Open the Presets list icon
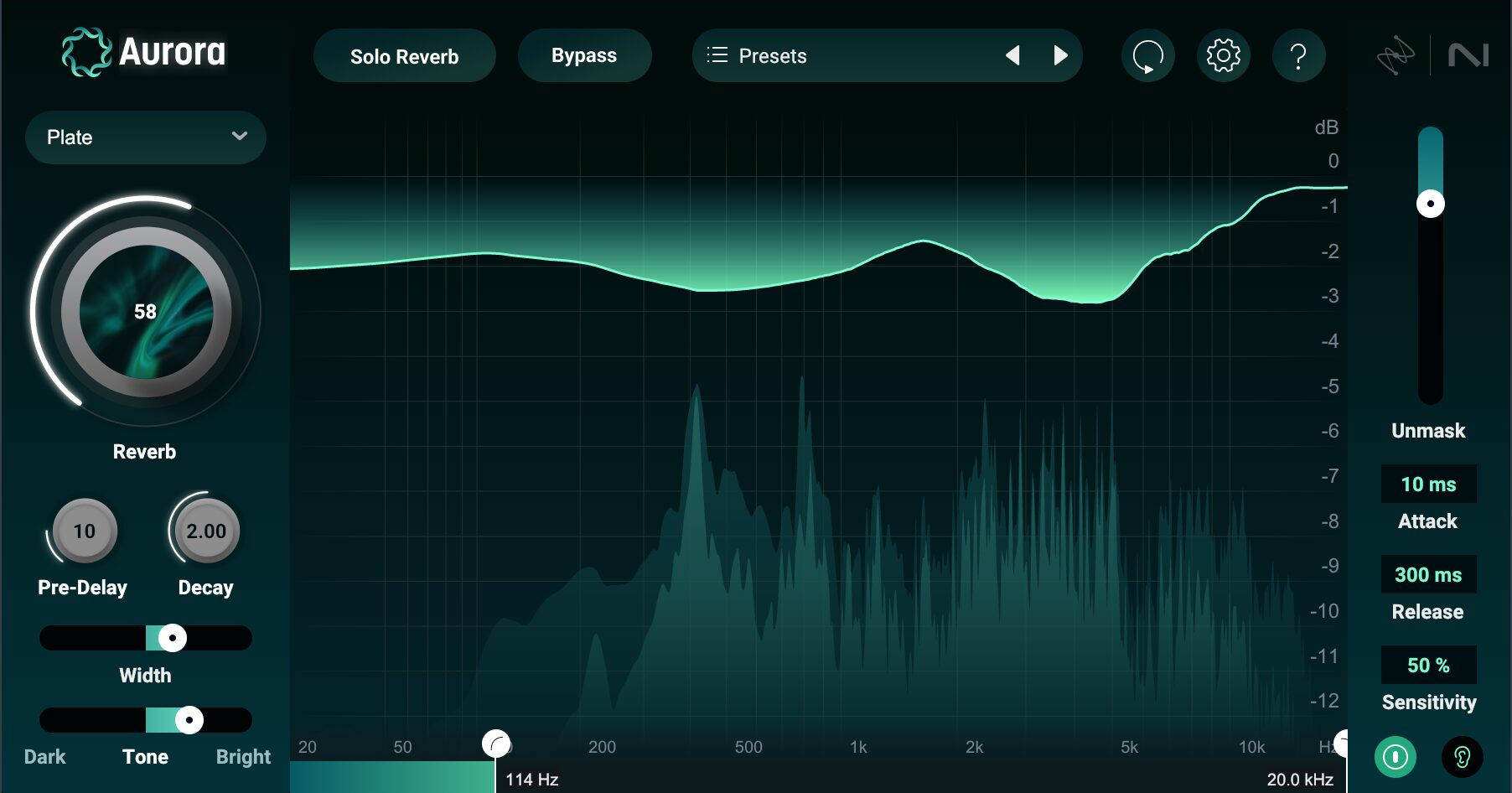The width and height of the screenshot is (1512, 793). click(x=717, y=55)
